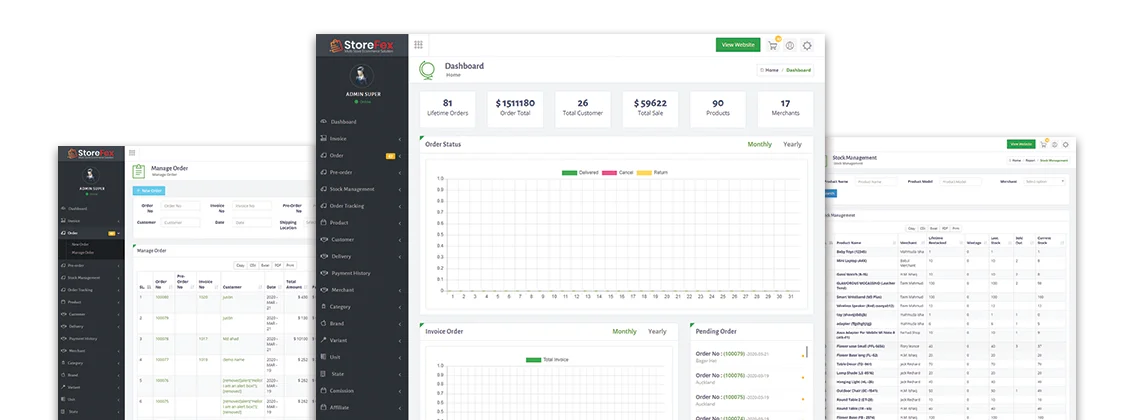This screenshot has width=1140, height=420.
Task: Click the Affiliate sidebar icon in center window
Action: pos(324,408)
